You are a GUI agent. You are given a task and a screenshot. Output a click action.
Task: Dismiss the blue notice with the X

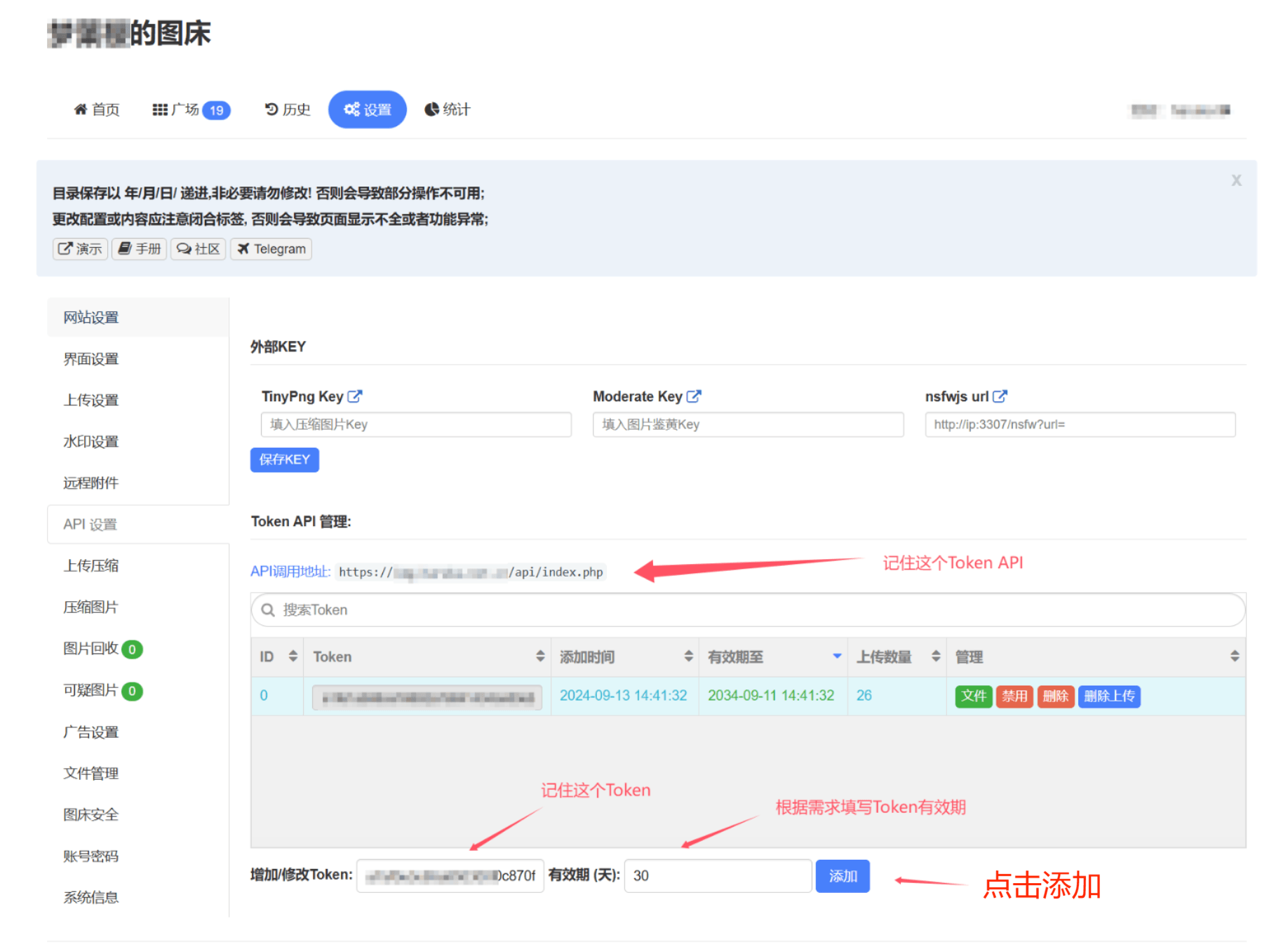tap(1236, 180)
